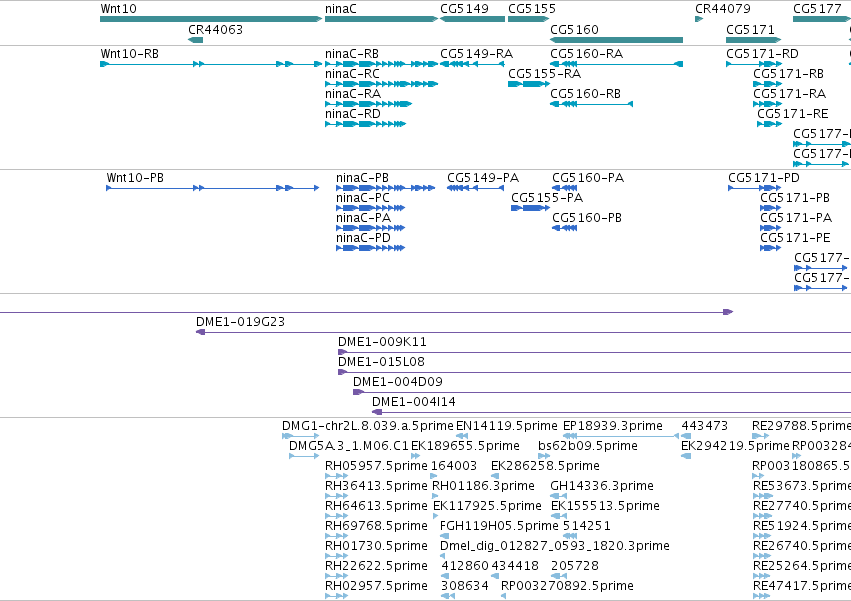Viewport: 851px width, 601px height.
Task: Click the CG5160-RA transcript label
Action: [587, 54]
